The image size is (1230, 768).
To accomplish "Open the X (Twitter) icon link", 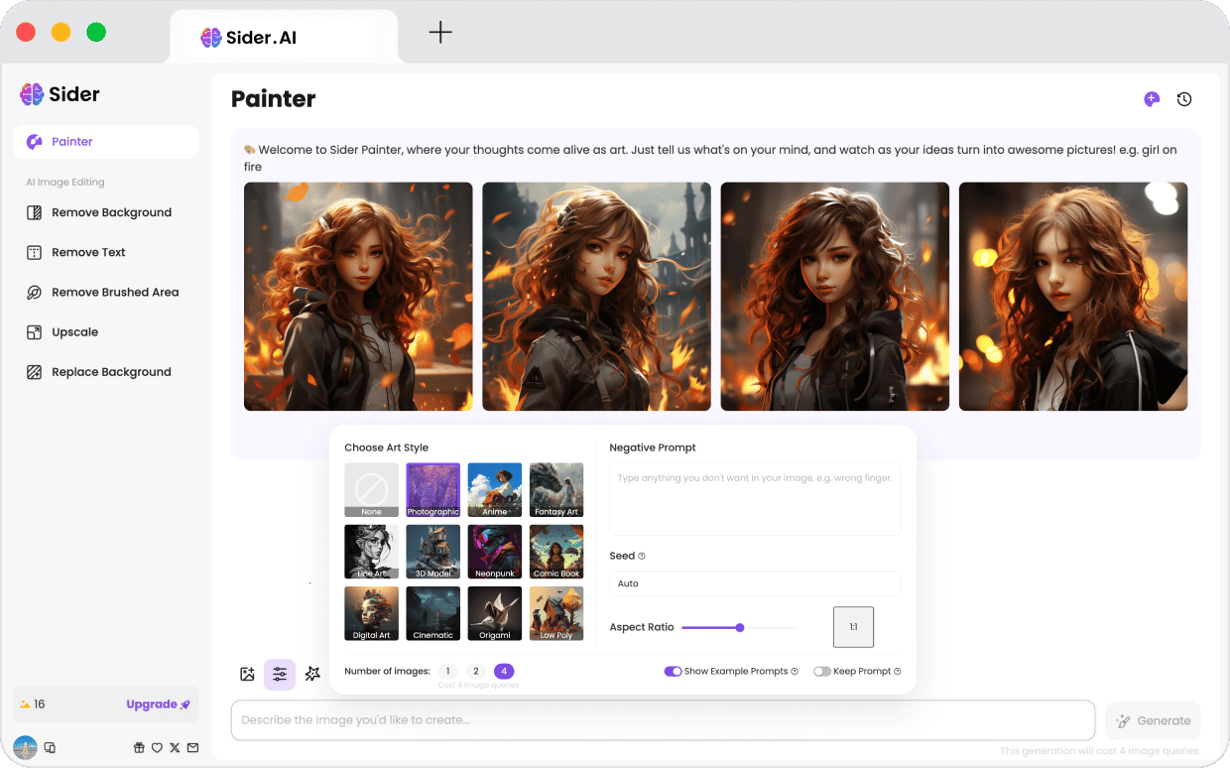I will coord(175,747).
